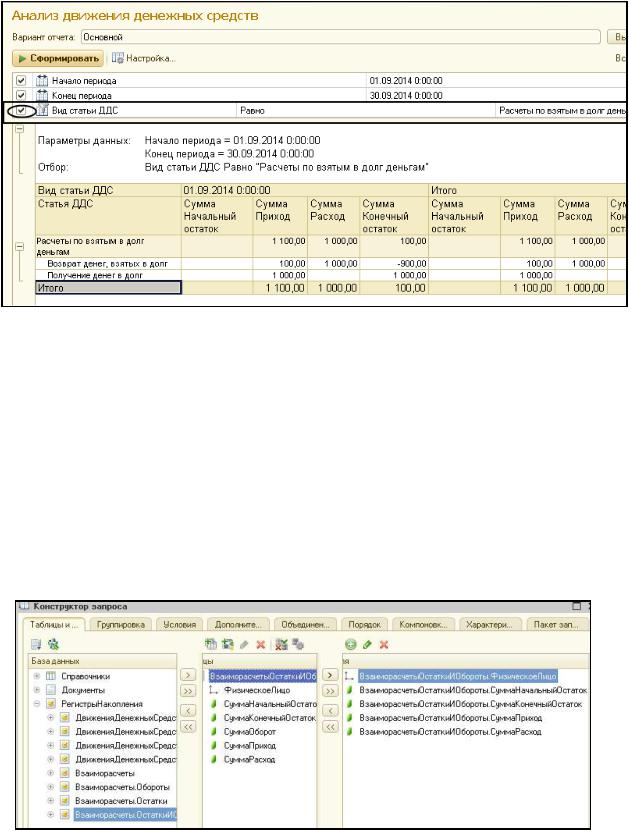Click the РегистрыНакопления register icon

pos(51,704)
